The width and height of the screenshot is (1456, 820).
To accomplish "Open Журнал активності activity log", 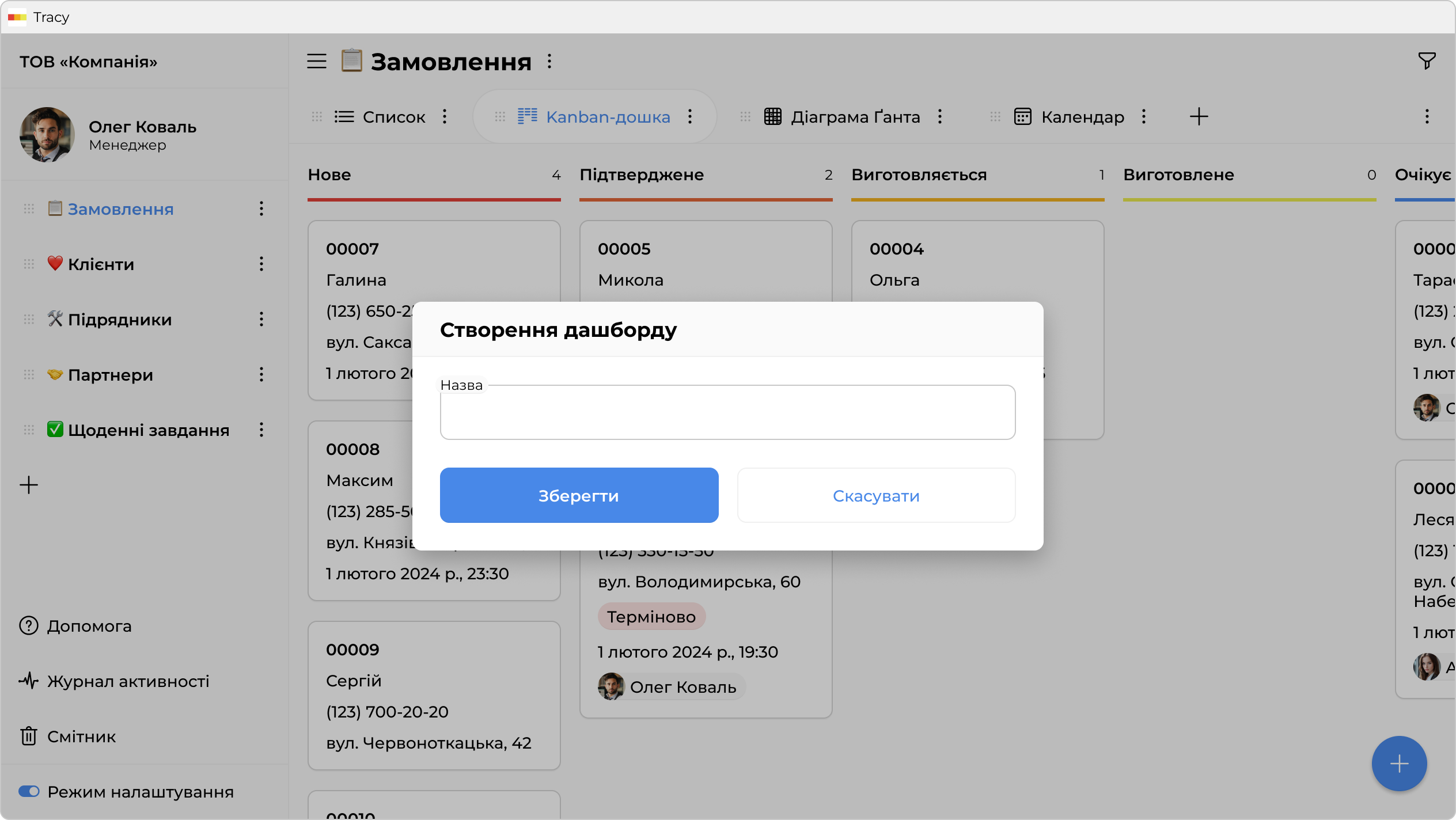I will (x=128, y=681).
